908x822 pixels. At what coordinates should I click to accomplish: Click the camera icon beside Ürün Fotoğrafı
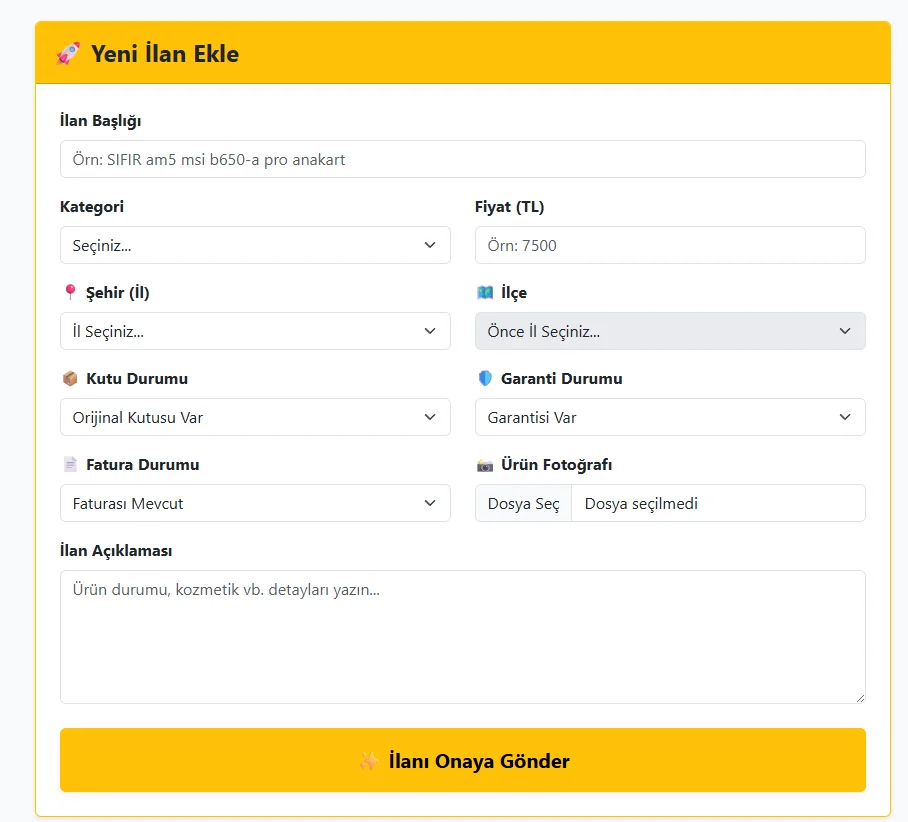[x=485, y=464]
